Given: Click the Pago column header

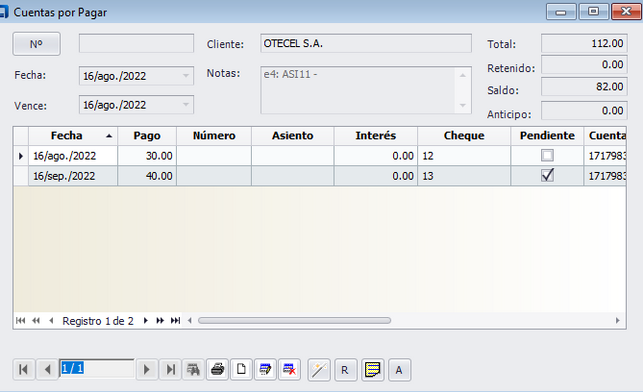Looking at the screenshot, I should (147, 136).
